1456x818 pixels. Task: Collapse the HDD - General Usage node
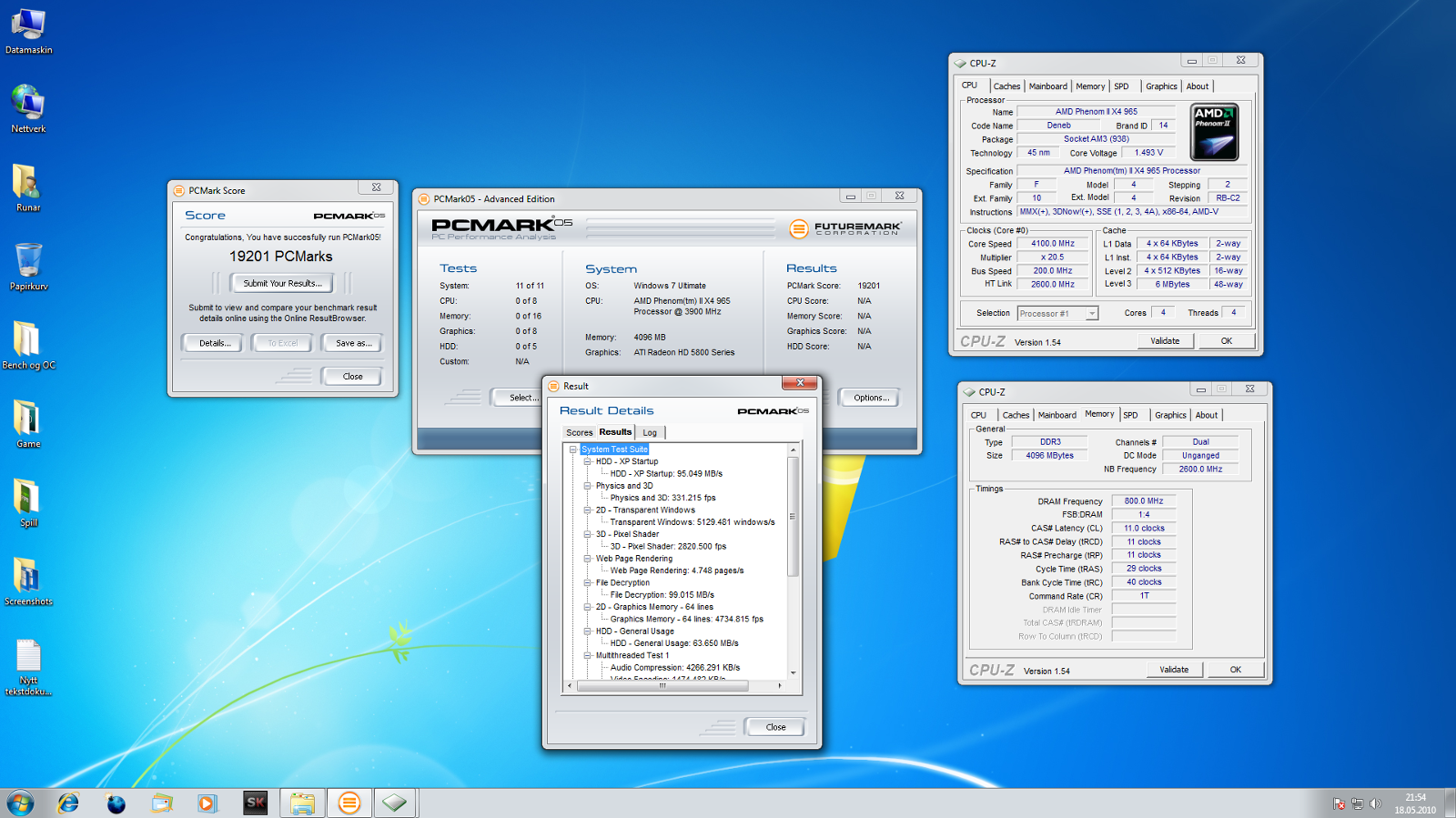pos(588,631)
